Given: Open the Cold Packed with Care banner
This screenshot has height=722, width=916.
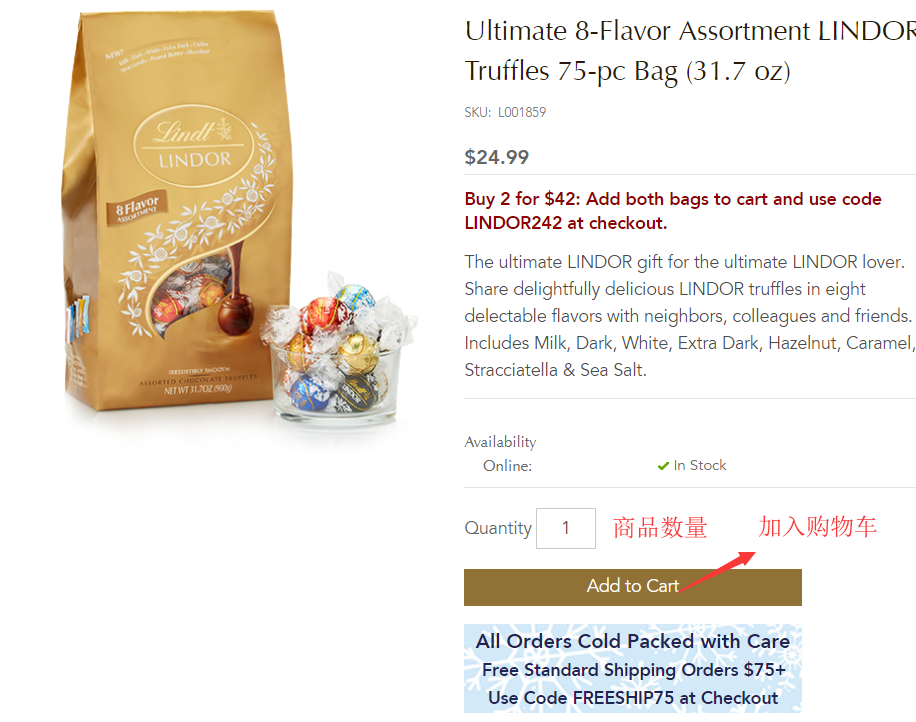Looking at the screenshot, I should [x=633, y=668].
